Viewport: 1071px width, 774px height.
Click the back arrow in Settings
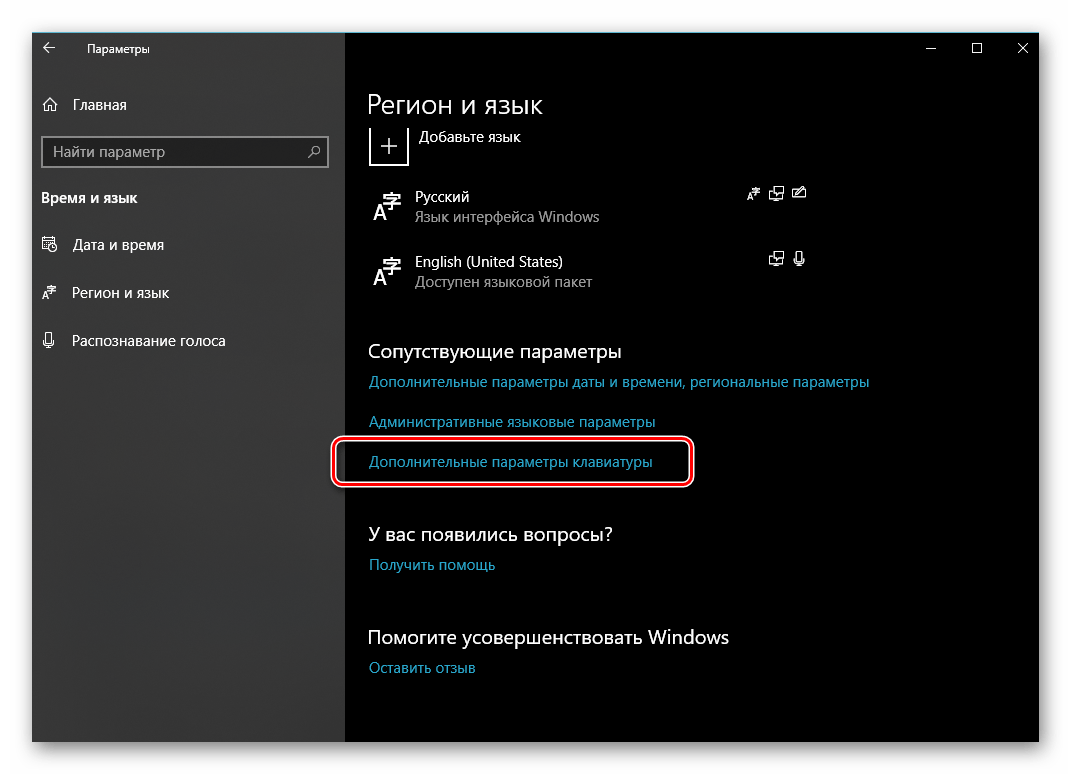click(x=49, y=48)
